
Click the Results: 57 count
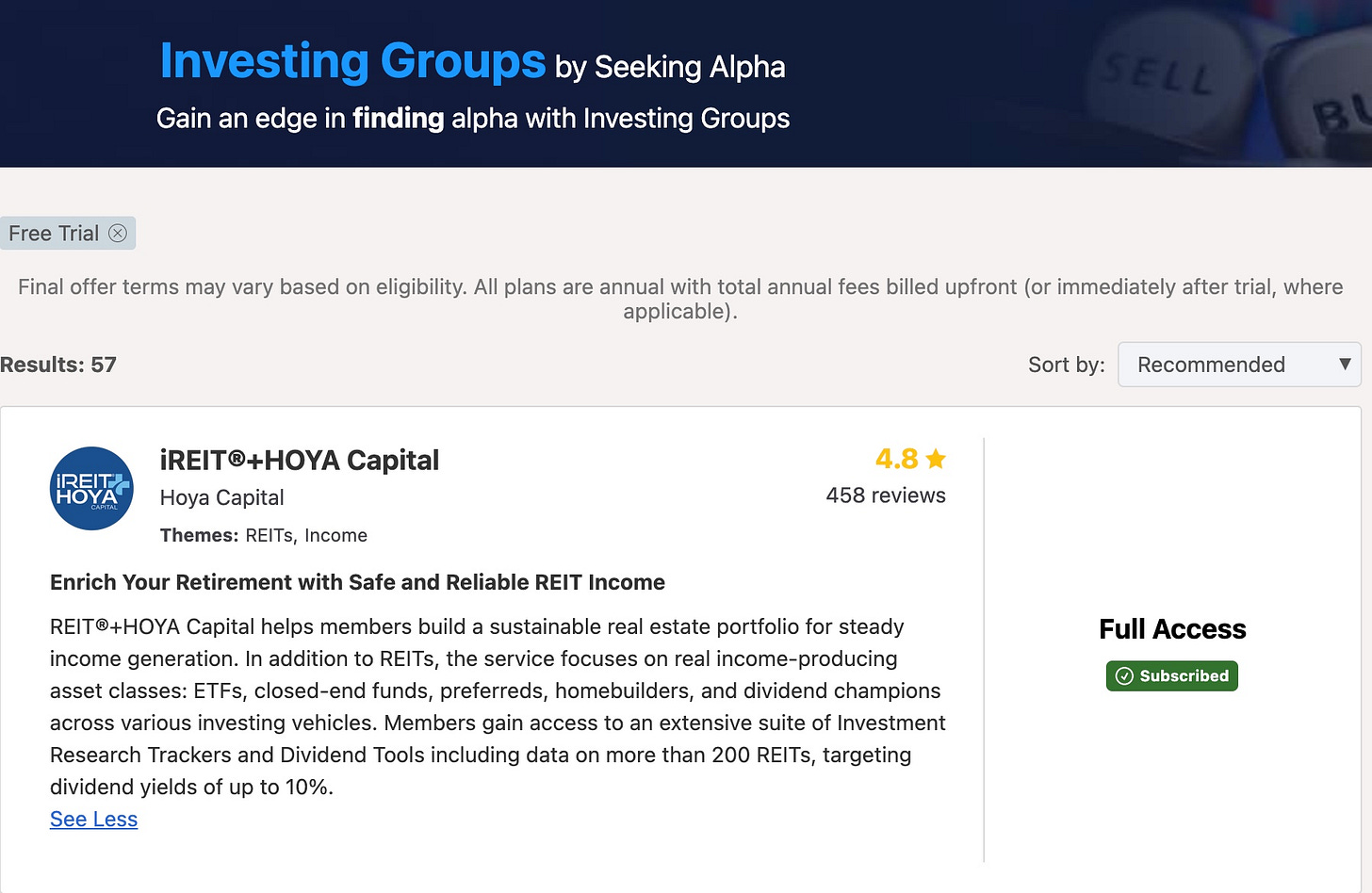click(58, 365)
